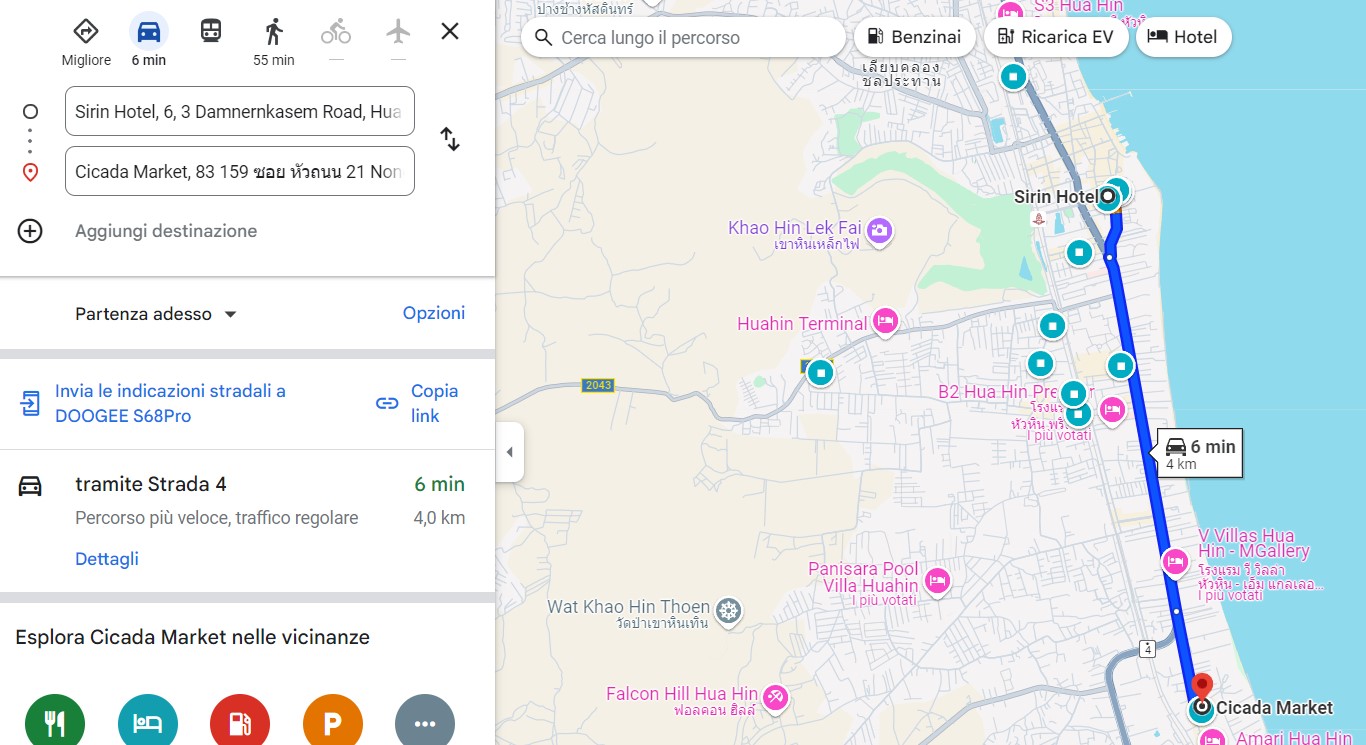
Task: Open Dettagli for route via Strada 4
Action: [107, 559]
